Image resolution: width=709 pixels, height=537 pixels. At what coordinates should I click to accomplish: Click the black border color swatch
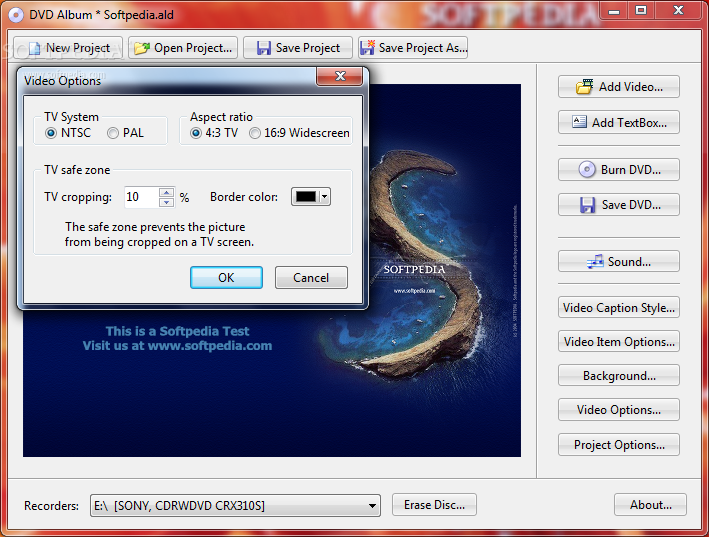pyautogui.click(x=306, y=197)
